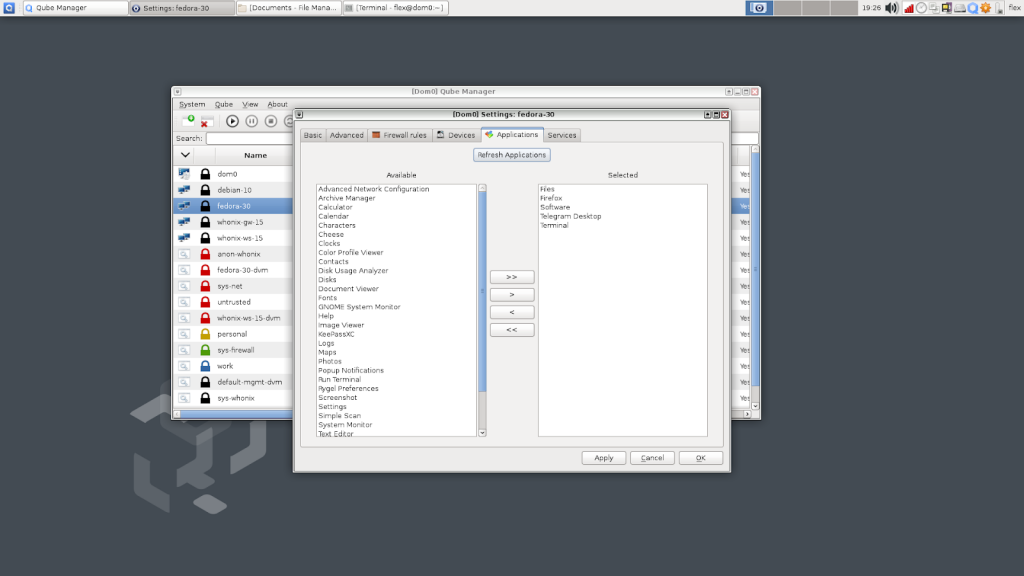The height and width of the screenshot is (576, 1024).
Task: Open the Settings dialog window menu icon
Action: point(299,114)
